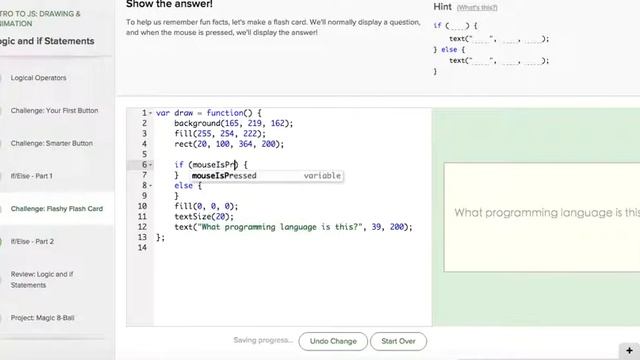Click the textSize(20) code line
Image resolution: width=640 pixels, height=360 pixels.
click(x=204, y=217)
